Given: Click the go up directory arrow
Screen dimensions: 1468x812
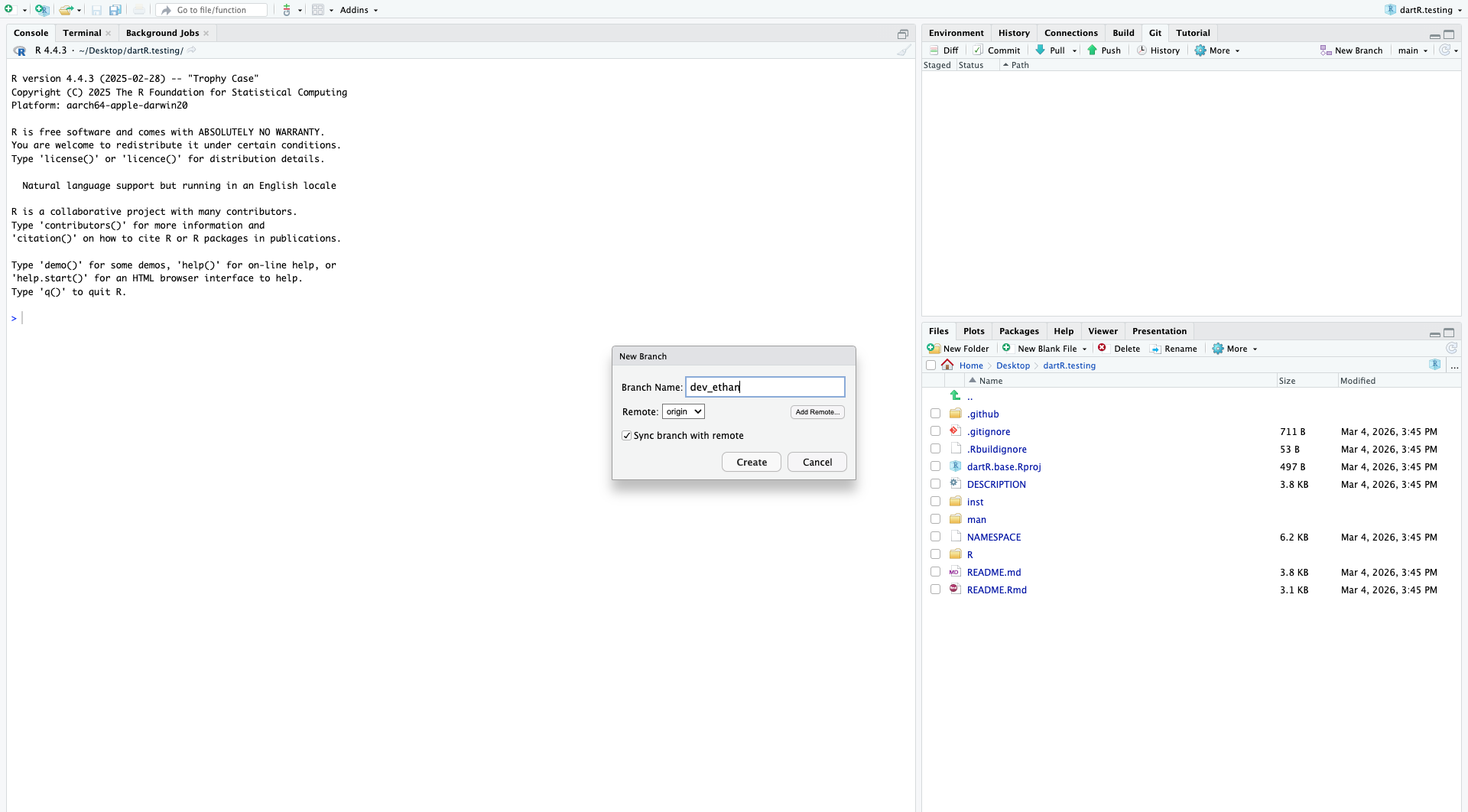Looking at the screenshot, I should 955,396.
